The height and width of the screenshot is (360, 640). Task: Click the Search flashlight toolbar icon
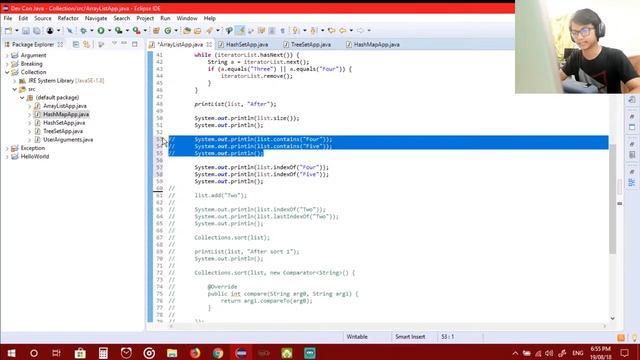tap(209, 30)
